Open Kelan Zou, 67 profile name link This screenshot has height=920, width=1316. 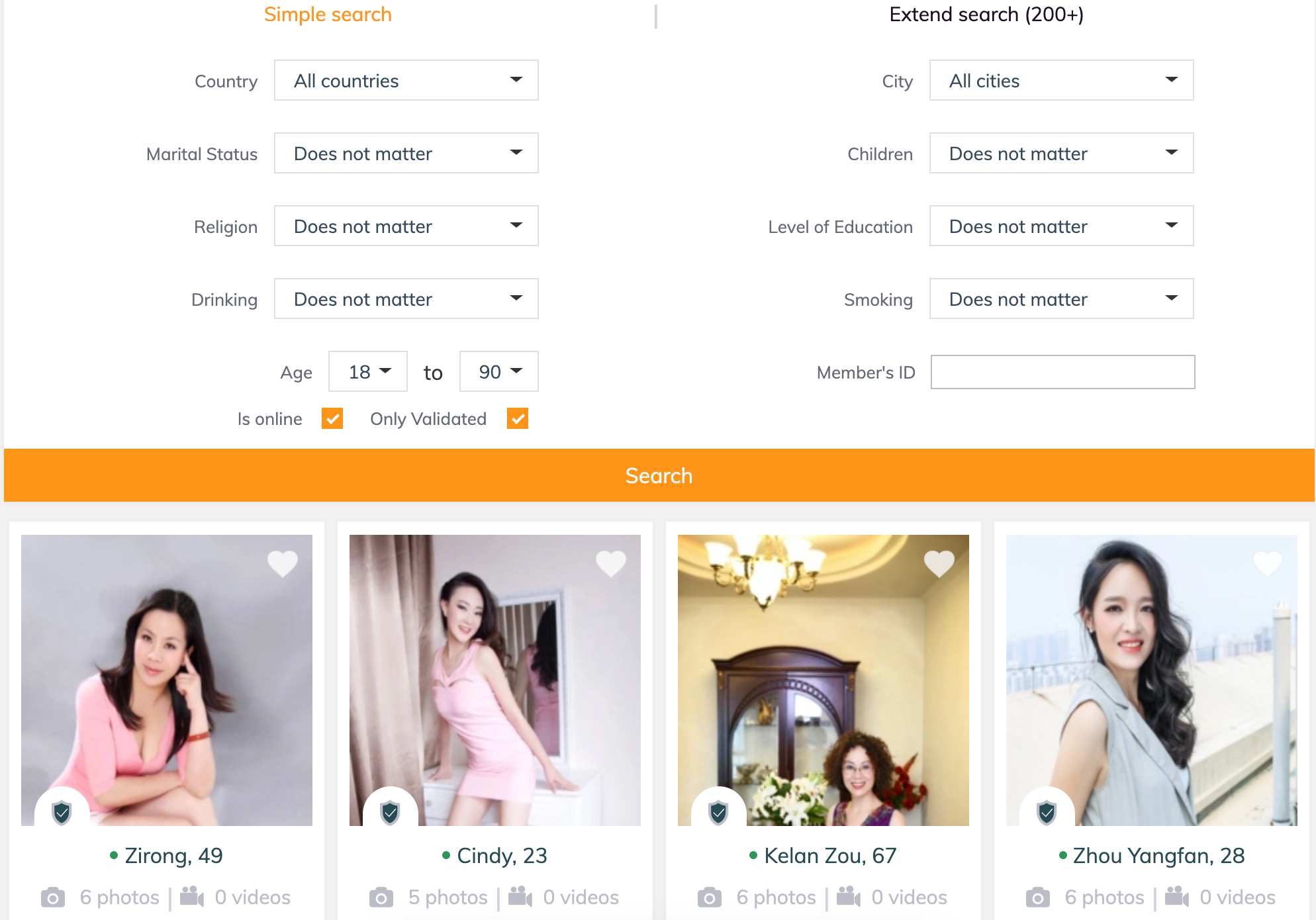click(831, 856)
